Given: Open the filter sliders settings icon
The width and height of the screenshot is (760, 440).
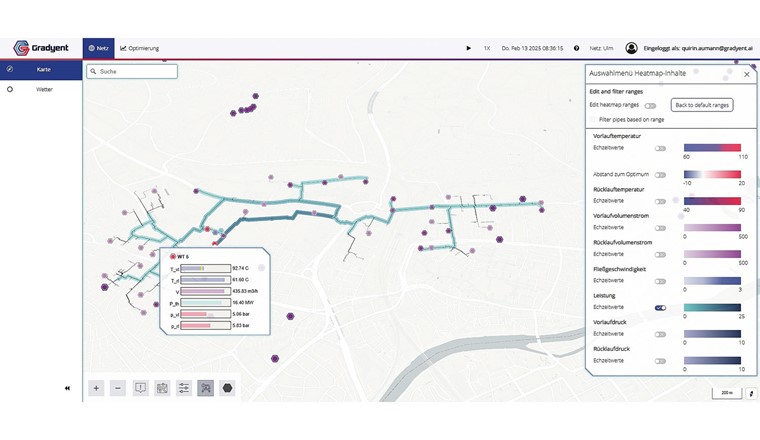Looking at the screenshot, I should 184,388.
